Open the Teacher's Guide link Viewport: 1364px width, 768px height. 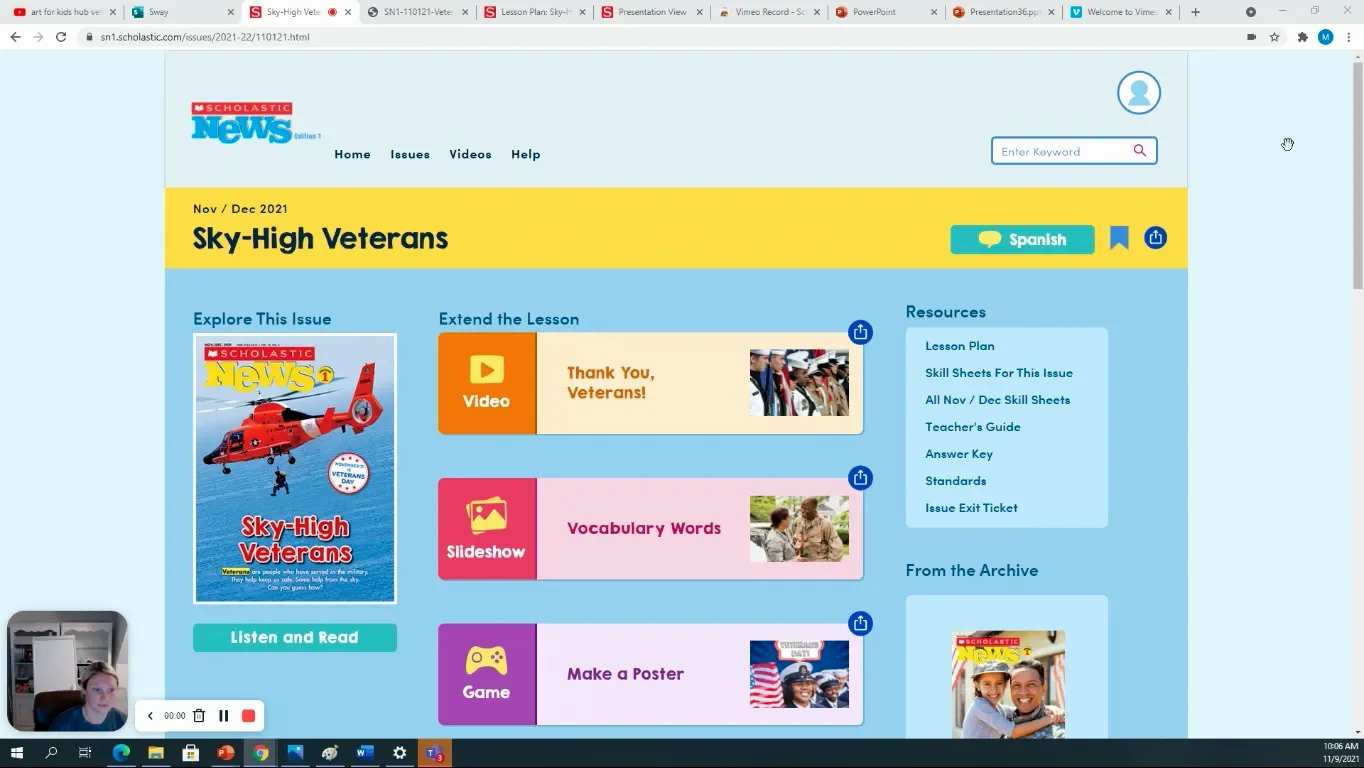point(973,427)
